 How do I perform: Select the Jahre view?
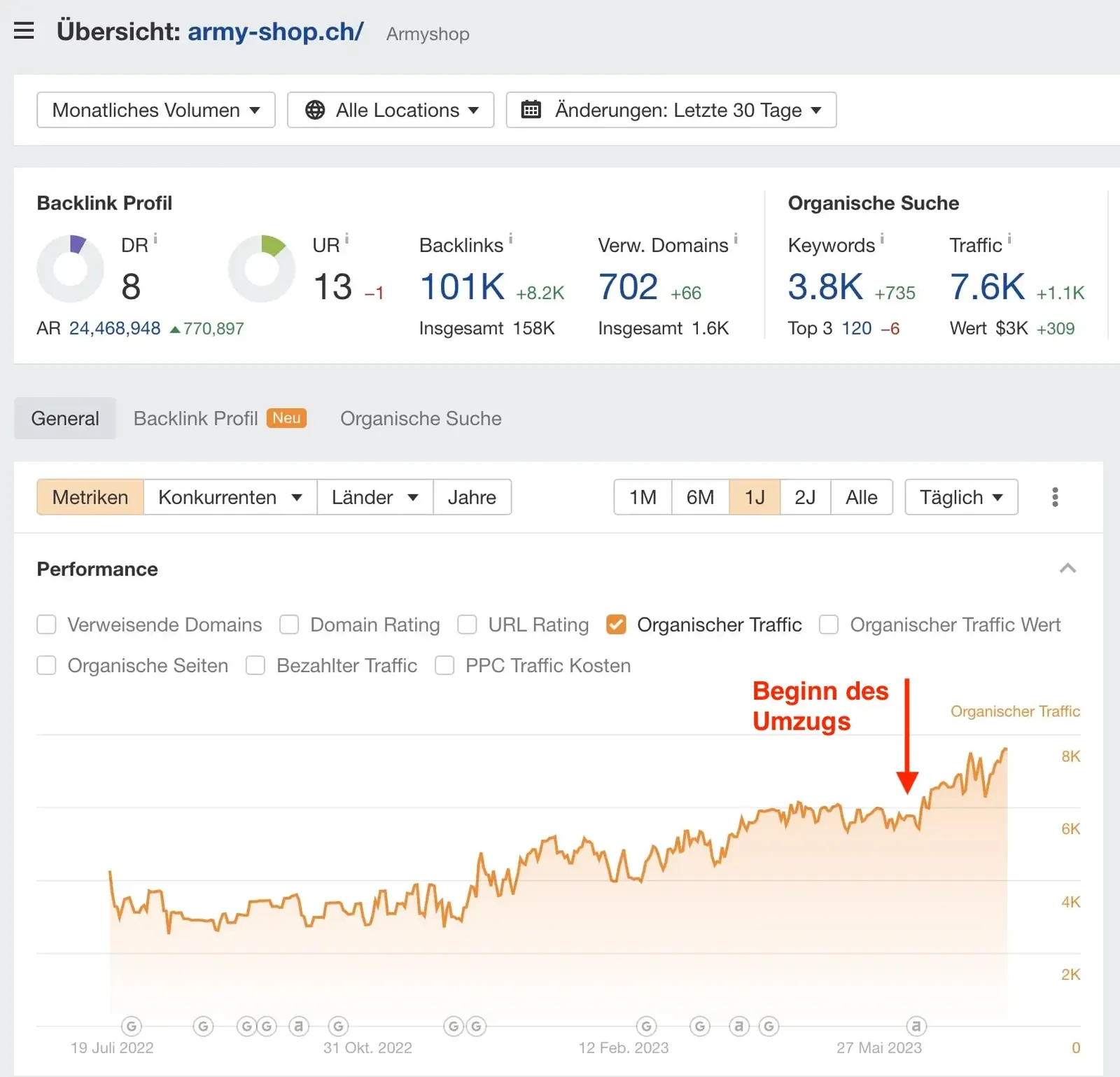tap(472, 497)
